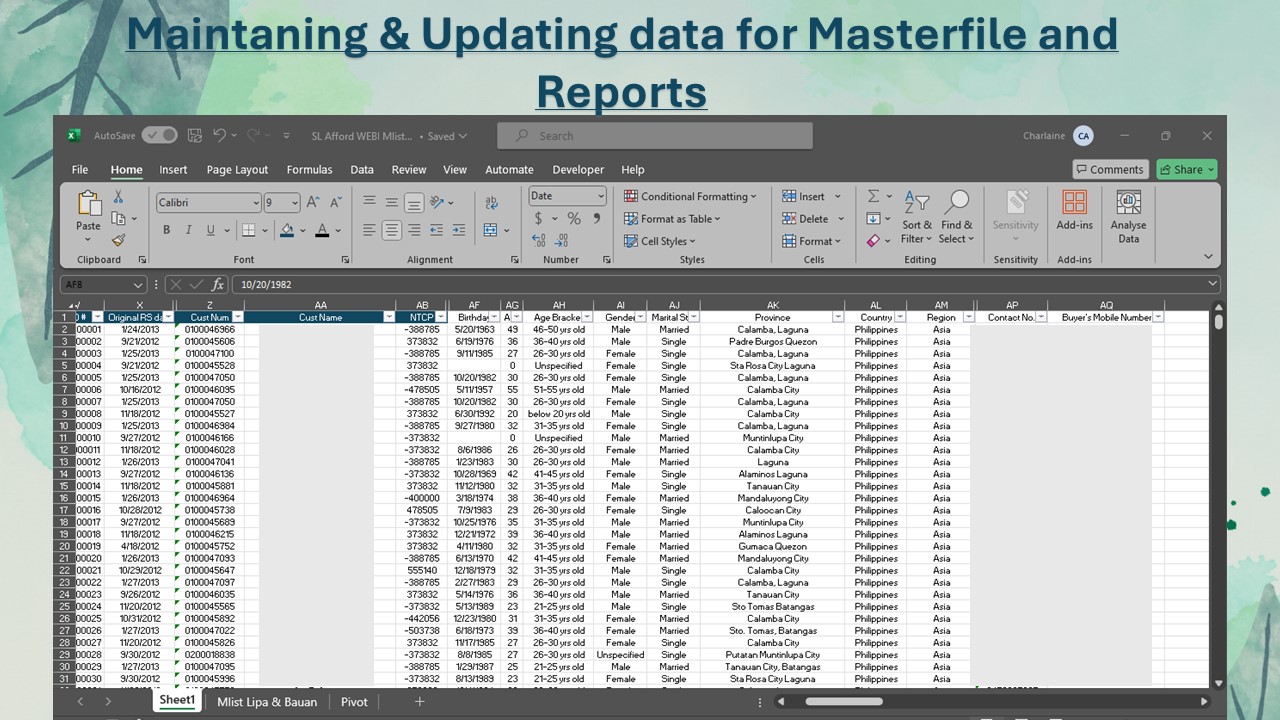Toggle Bottom Align in Alignment group
Image resolution: width=1280 pixels, height=720 pixels.
click(x=413, y=203)
